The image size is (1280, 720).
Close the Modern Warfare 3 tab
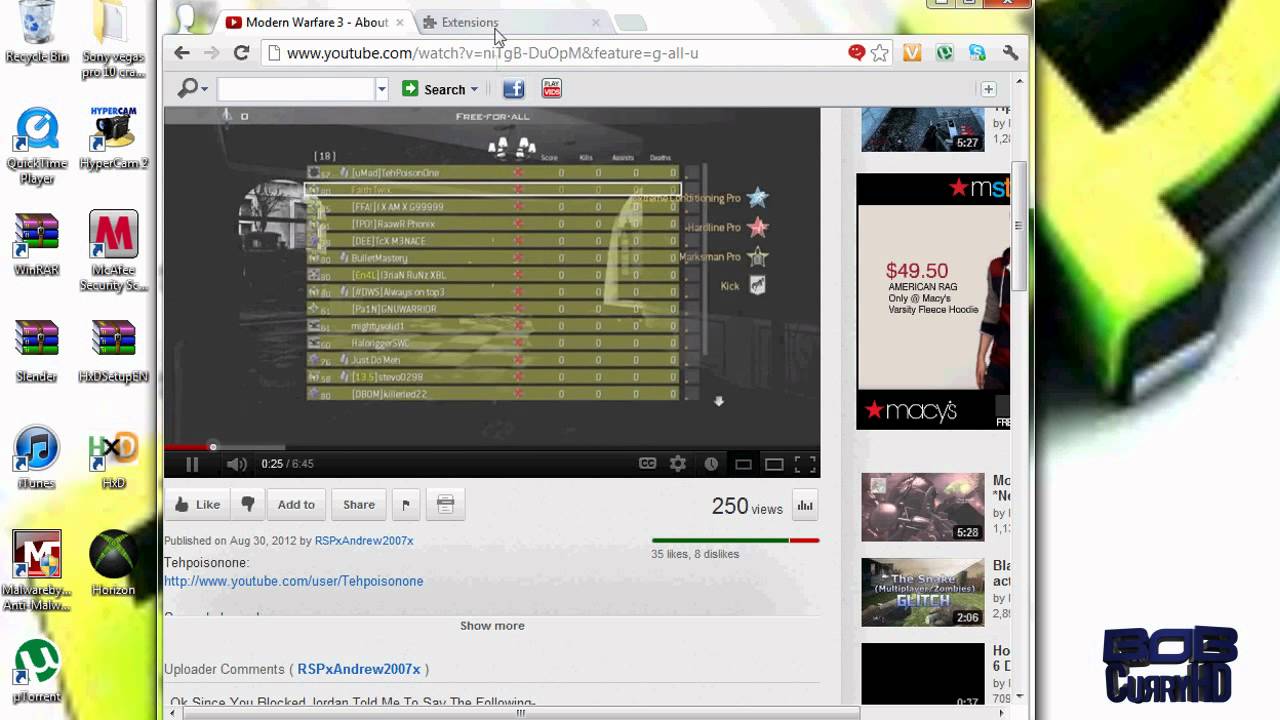400,22
